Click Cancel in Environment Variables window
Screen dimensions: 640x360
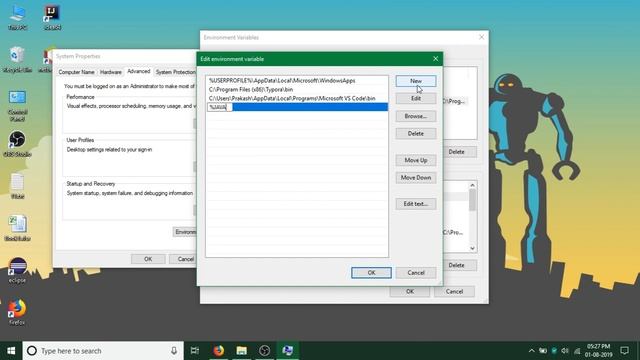click(x=454, y=291)
